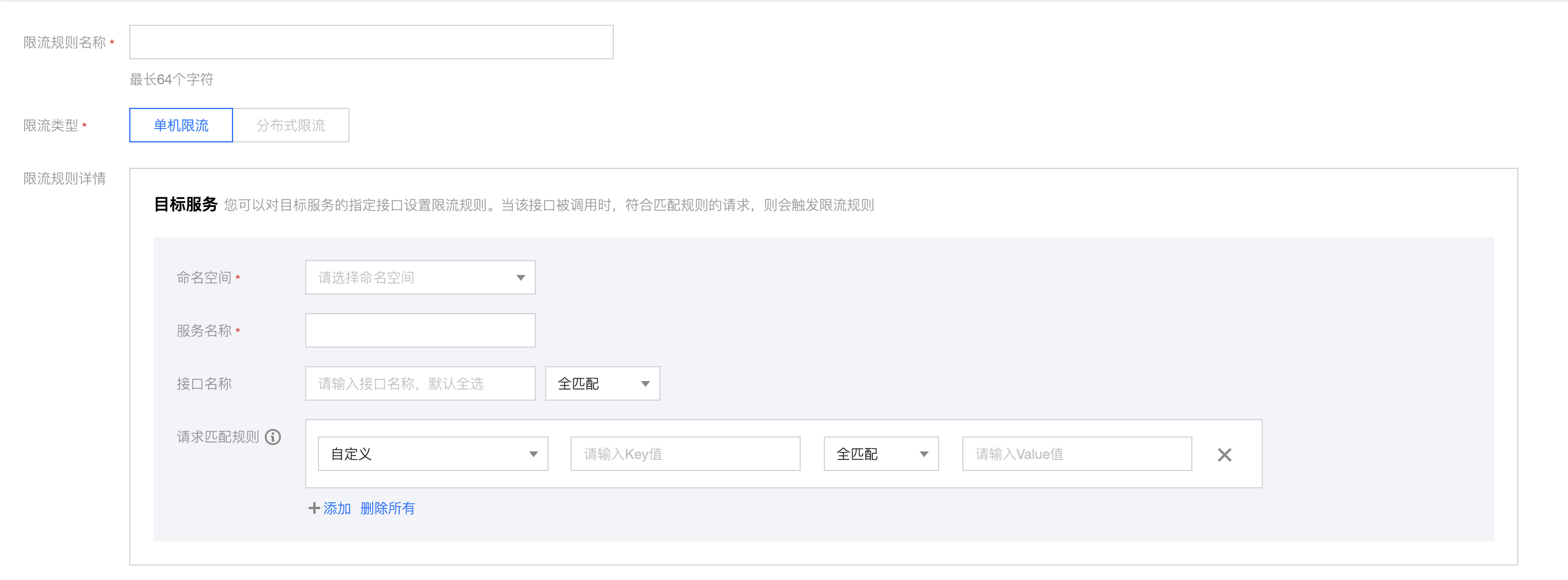Select the 单机限流 option
The height and width of the screenshot is (580, 1568).
coord(181,125)
